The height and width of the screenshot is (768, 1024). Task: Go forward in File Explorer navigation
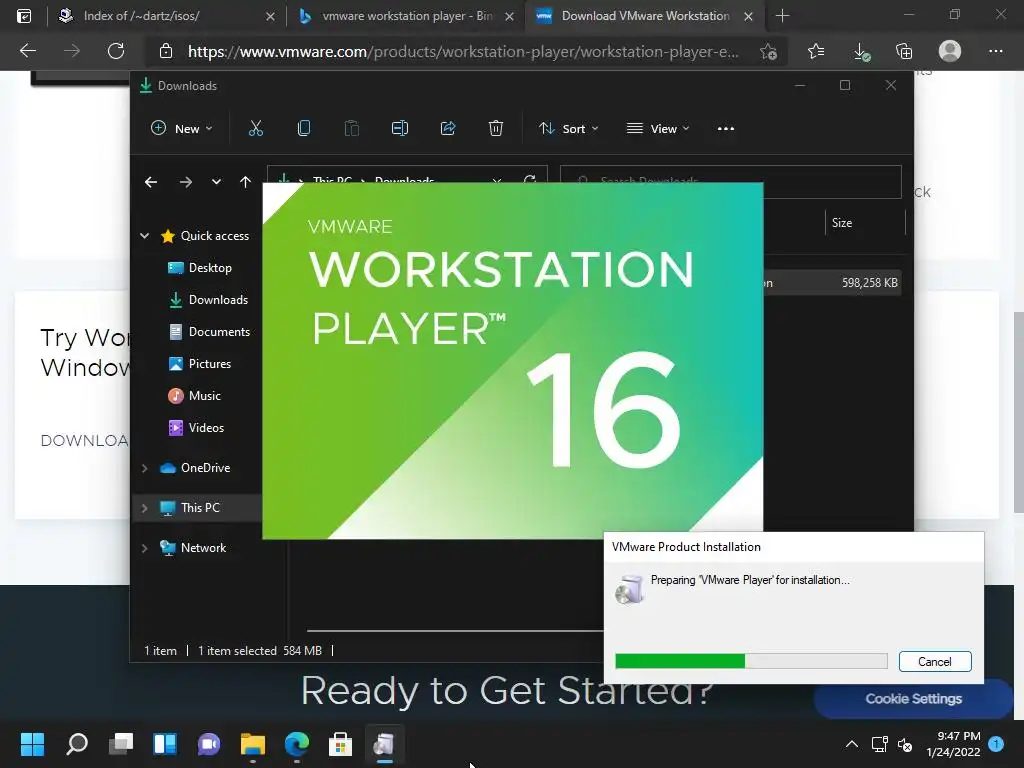point(185,182)
